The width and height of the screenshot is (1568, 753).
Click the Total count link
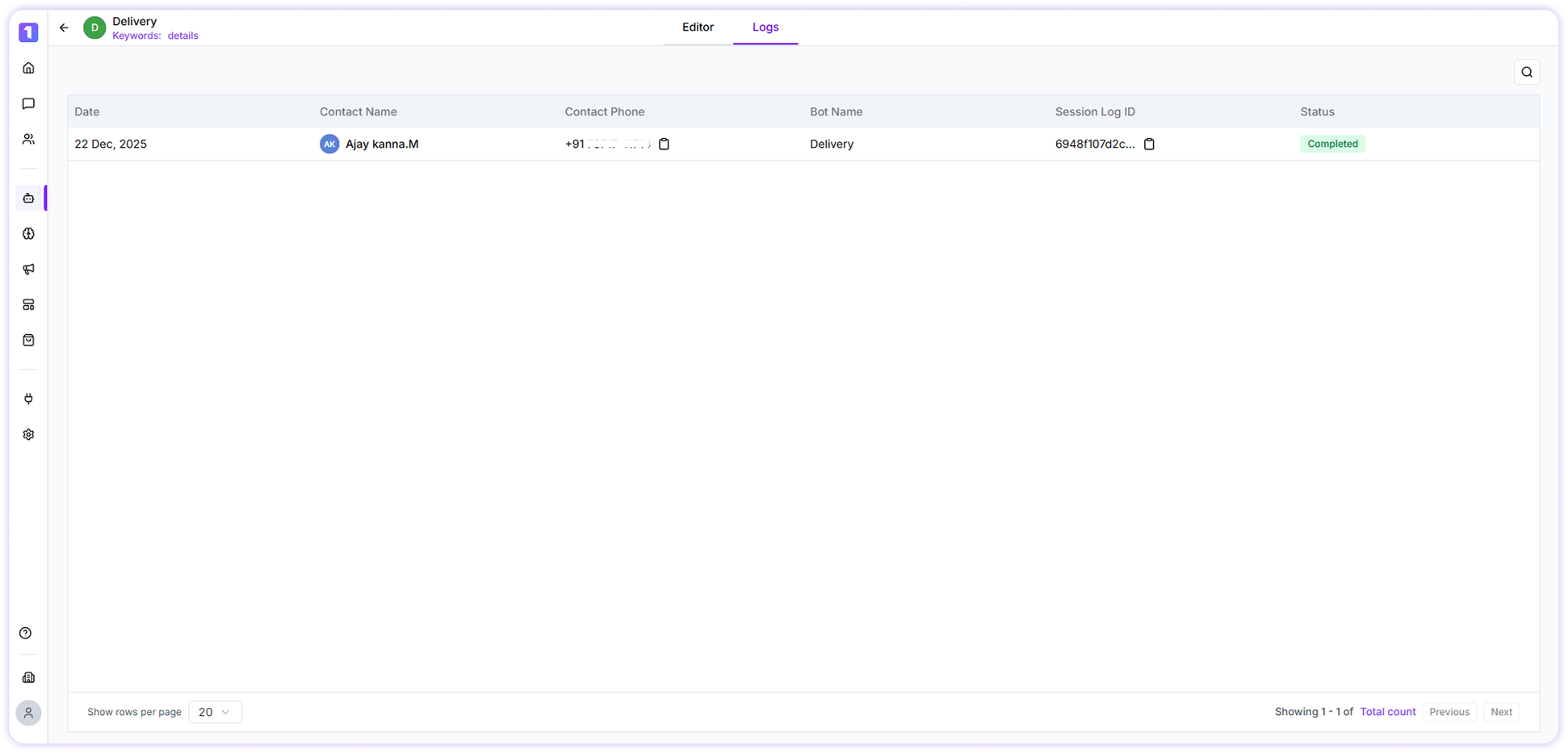(x=1388, y=712)
